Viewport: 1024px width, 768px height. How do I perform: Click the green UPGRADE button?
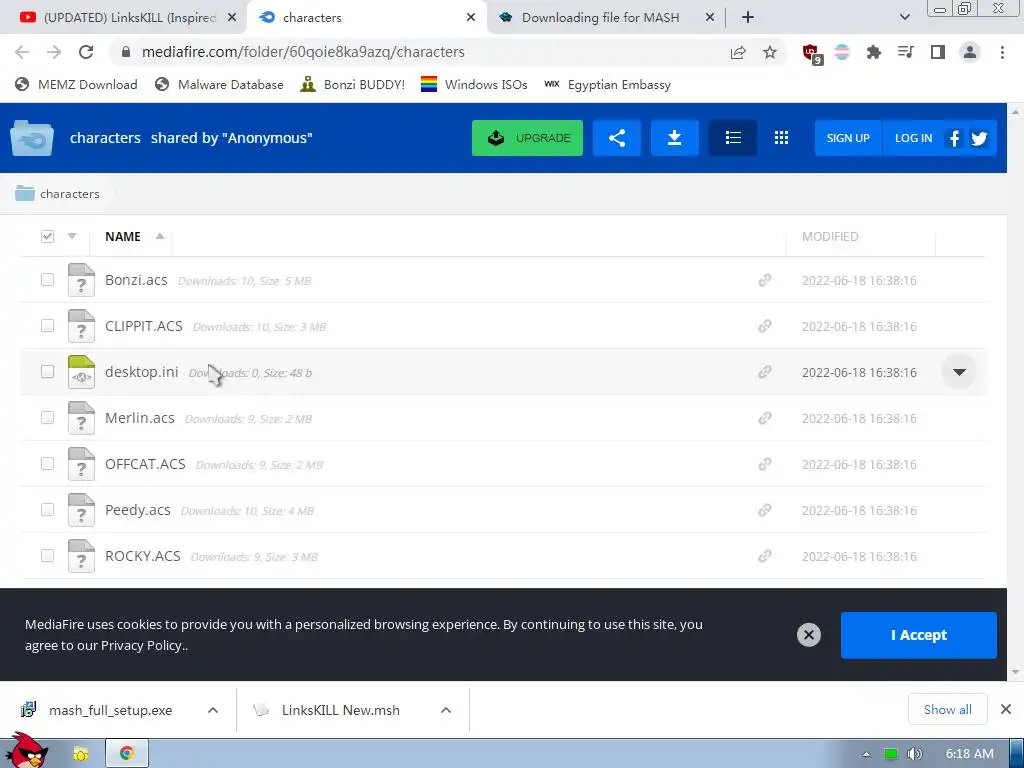pyautogui.click(x=527, y=138)
